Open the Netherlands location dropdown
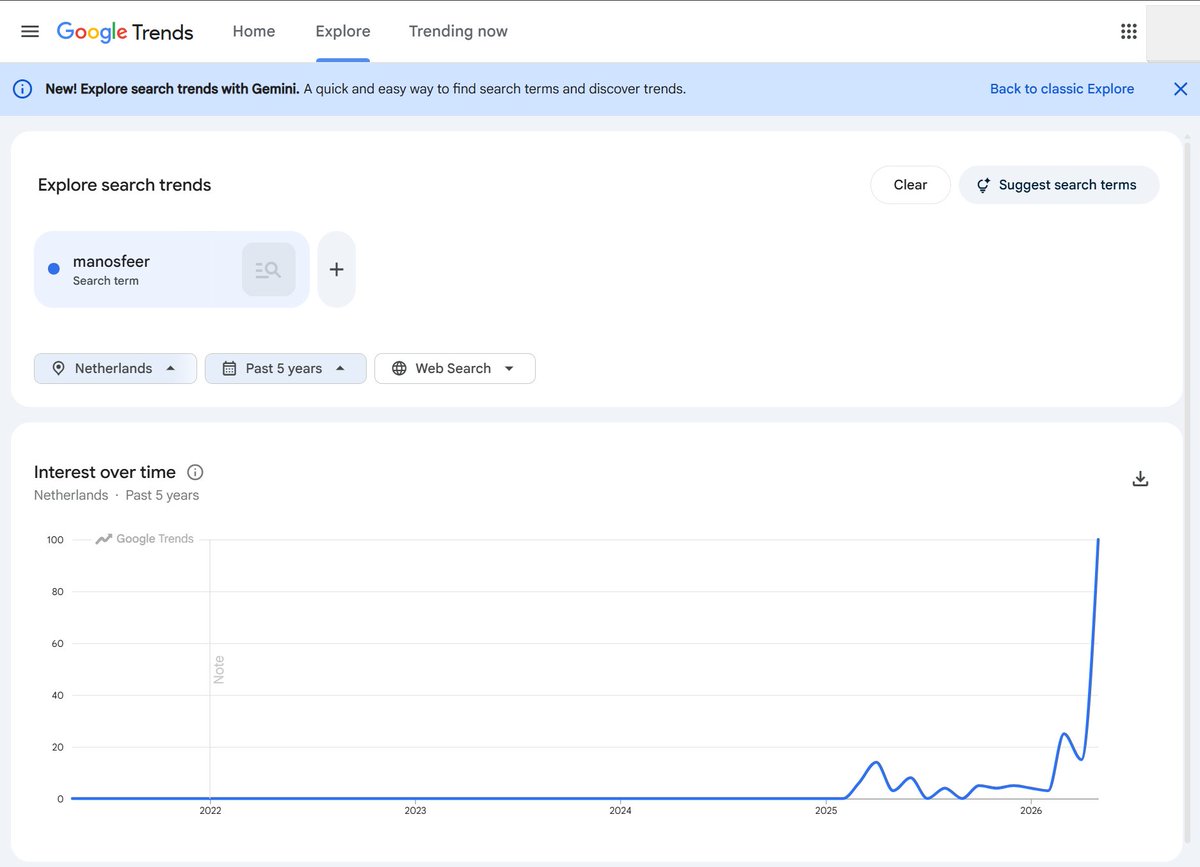Viewport: 1200px width, 867px height. click(x=115, y=368)
